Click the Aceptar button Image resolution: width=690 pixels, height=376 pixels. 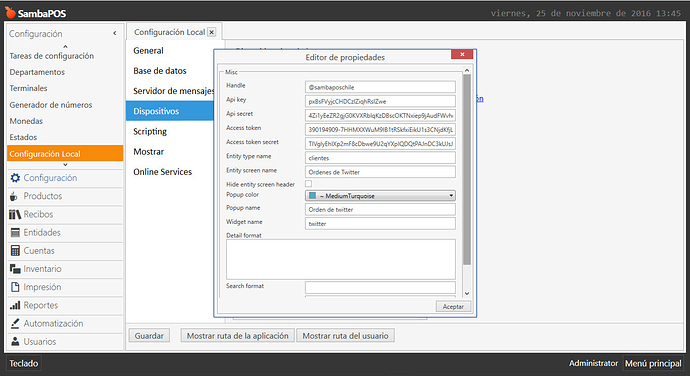pyautogui.click(x=453, y=306)
